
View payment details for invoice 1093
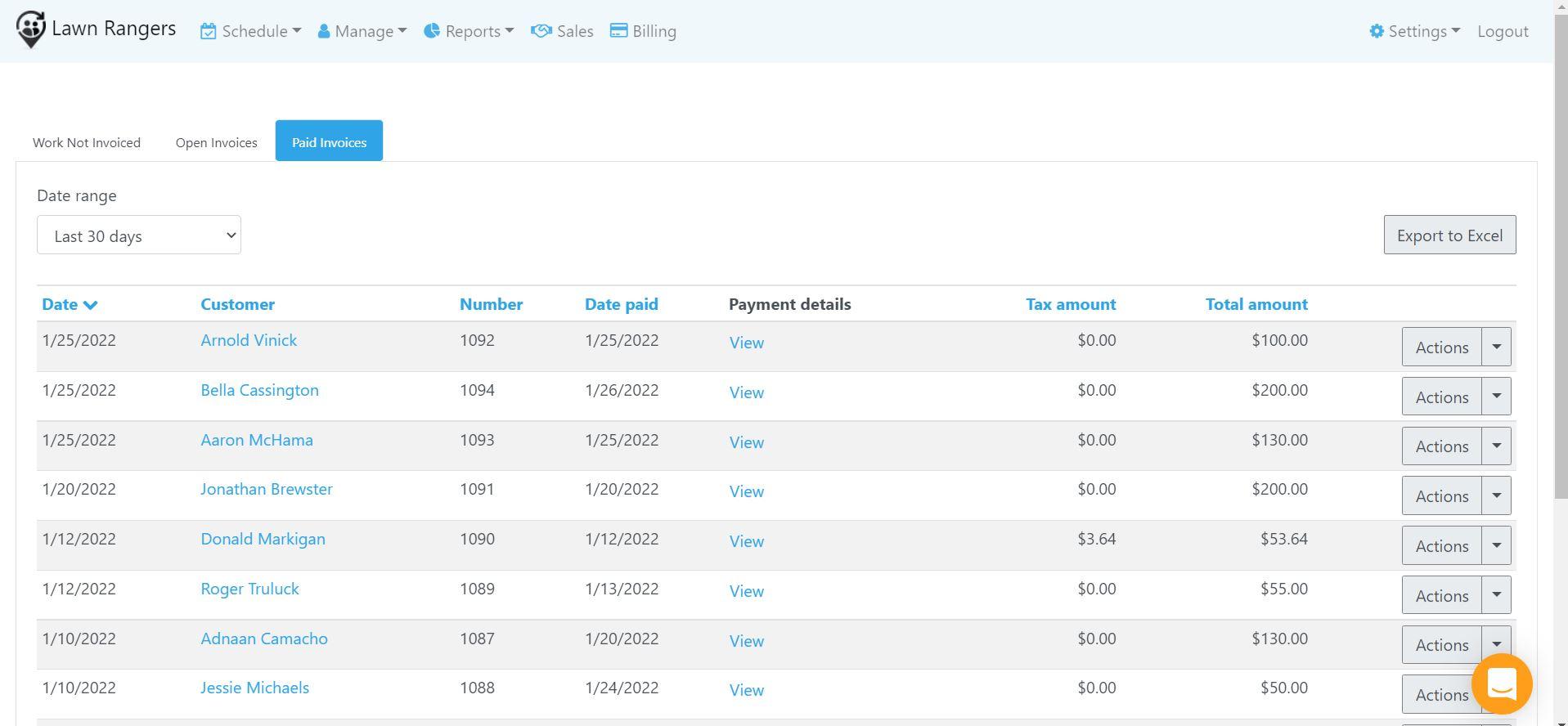(x=746, y=442)
